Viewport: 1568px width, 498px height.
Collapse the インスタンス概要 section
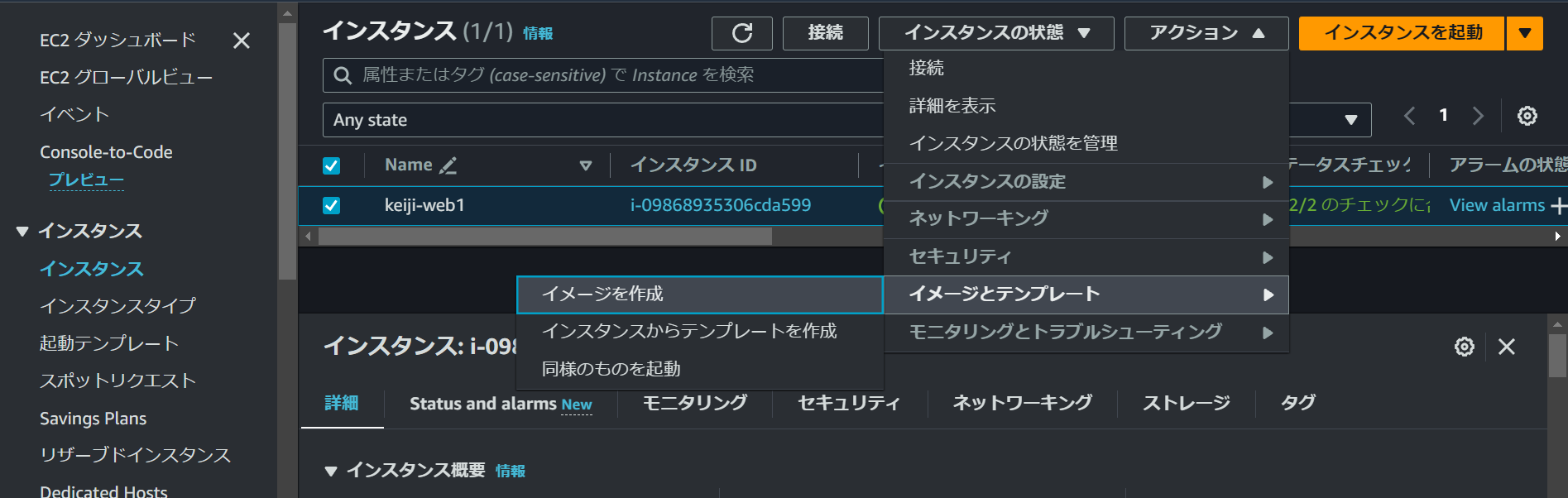pyautogui.click(x=331, y=471)
